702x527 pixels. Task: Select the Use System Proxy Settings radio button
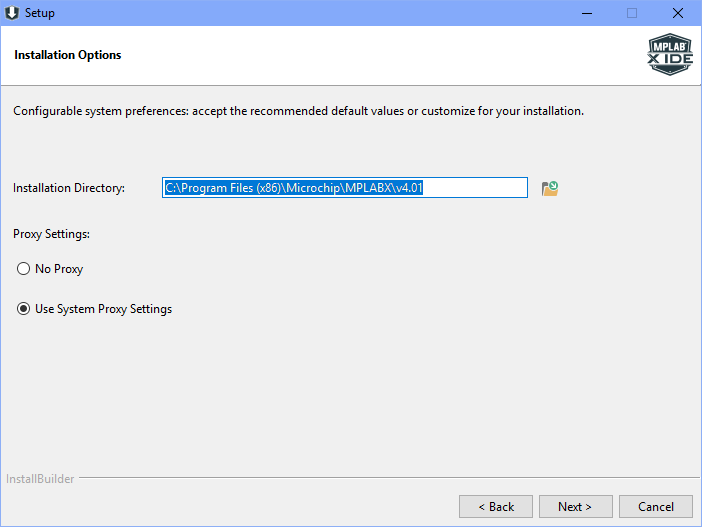(x=23, y=309)
